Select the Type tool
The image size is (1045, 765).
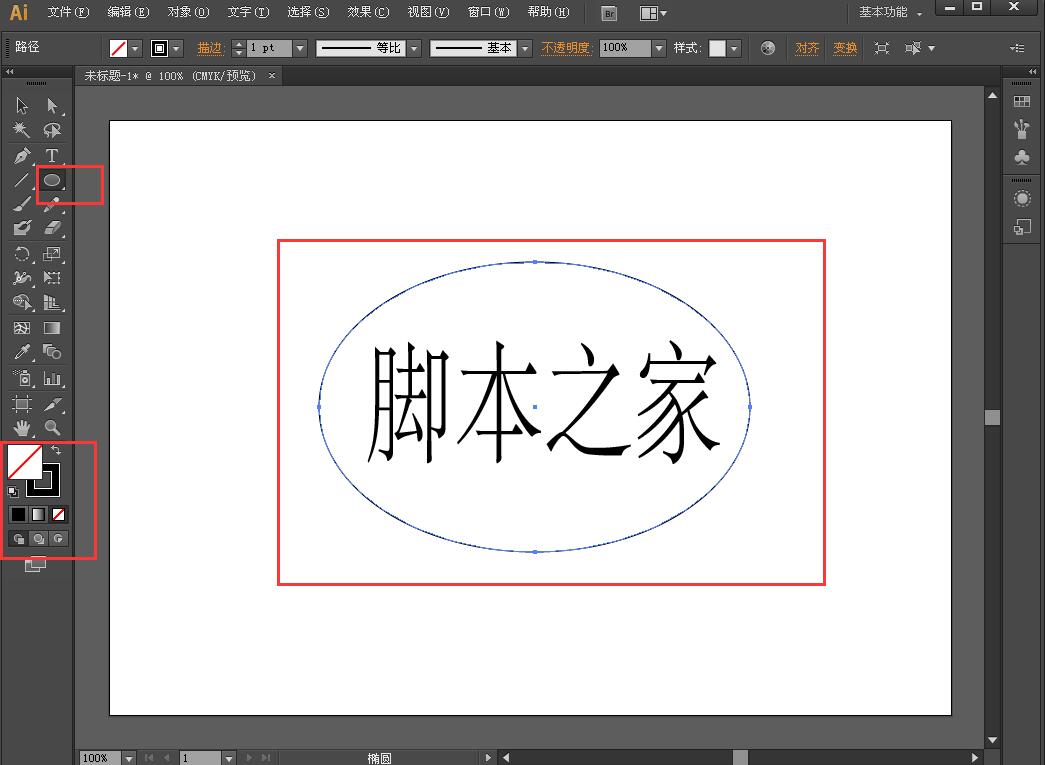click(52, 155)
